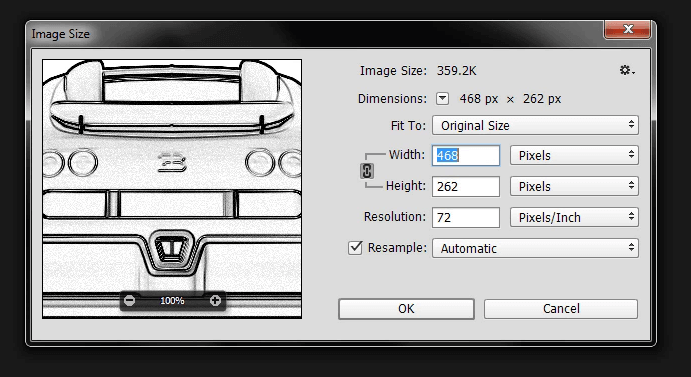Viewport: 691px width, 377px height.
Task: Click the Width label
Action: [x=407, y=155]
